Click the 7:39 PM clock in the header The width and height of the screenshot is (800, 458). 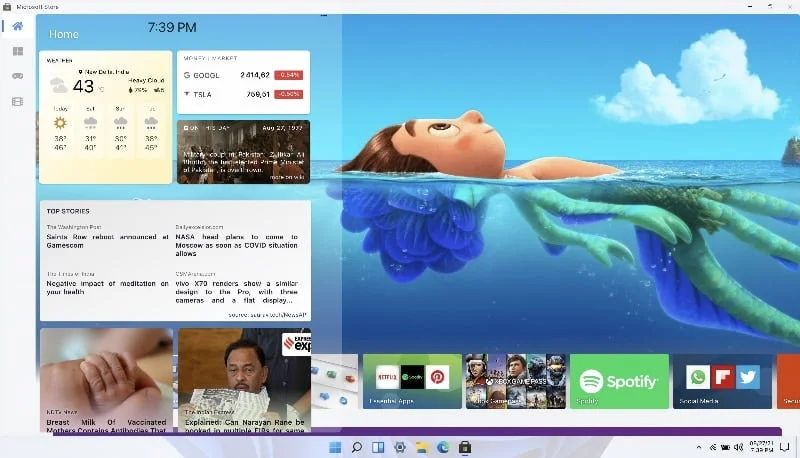[x=172, y=28]
